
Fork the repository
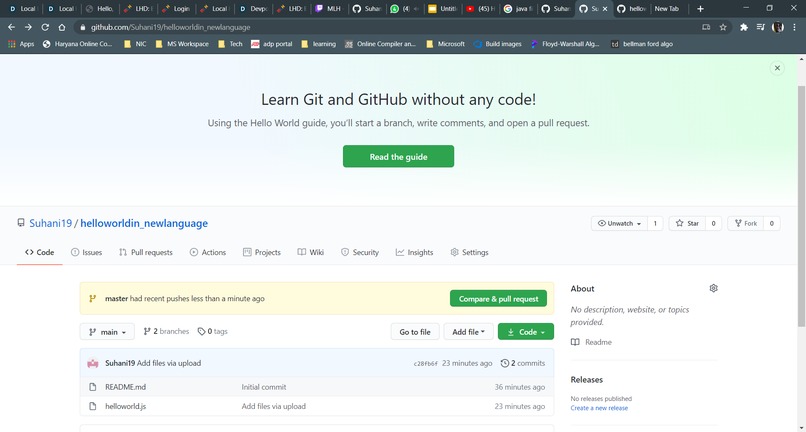coord(745,224)
